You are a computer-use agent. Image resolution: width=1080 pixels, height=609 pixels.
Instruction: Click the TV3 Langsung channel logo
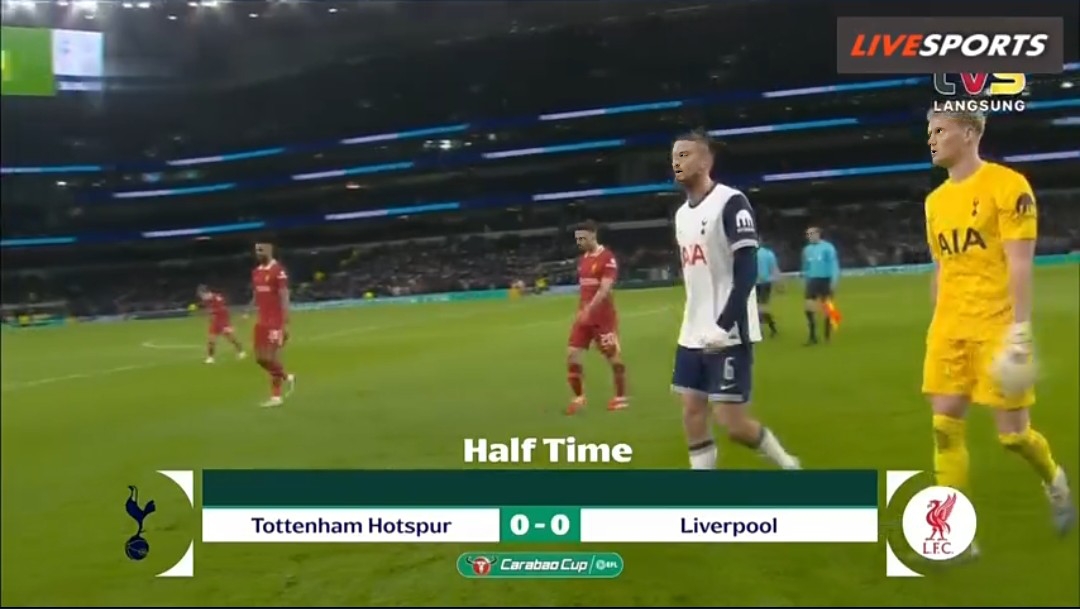tap(979, 92)
